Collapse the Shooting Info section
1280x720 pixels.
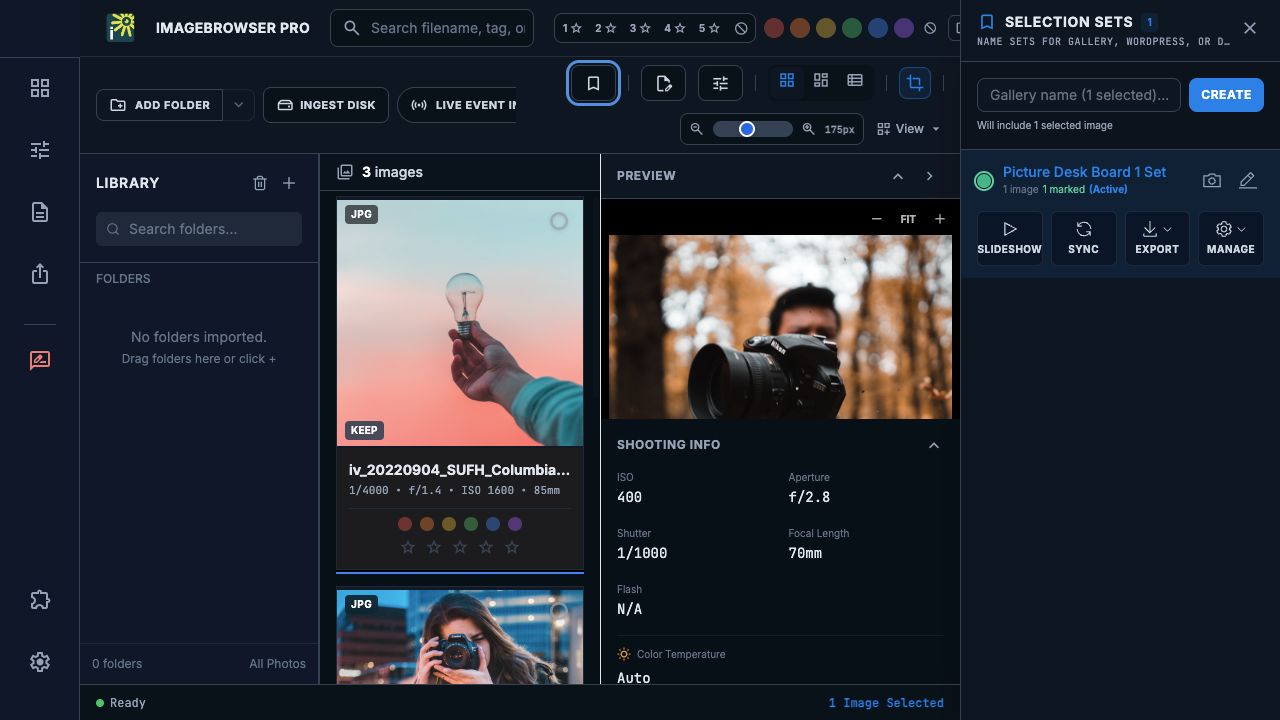point(934,445)
